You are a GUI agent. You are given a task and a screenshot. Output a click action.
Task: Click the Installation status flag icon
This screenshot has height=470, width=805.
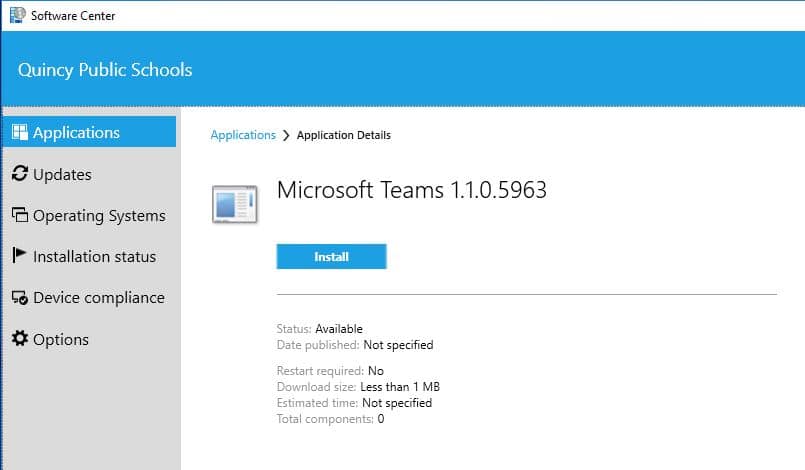[x=19, y=256]
